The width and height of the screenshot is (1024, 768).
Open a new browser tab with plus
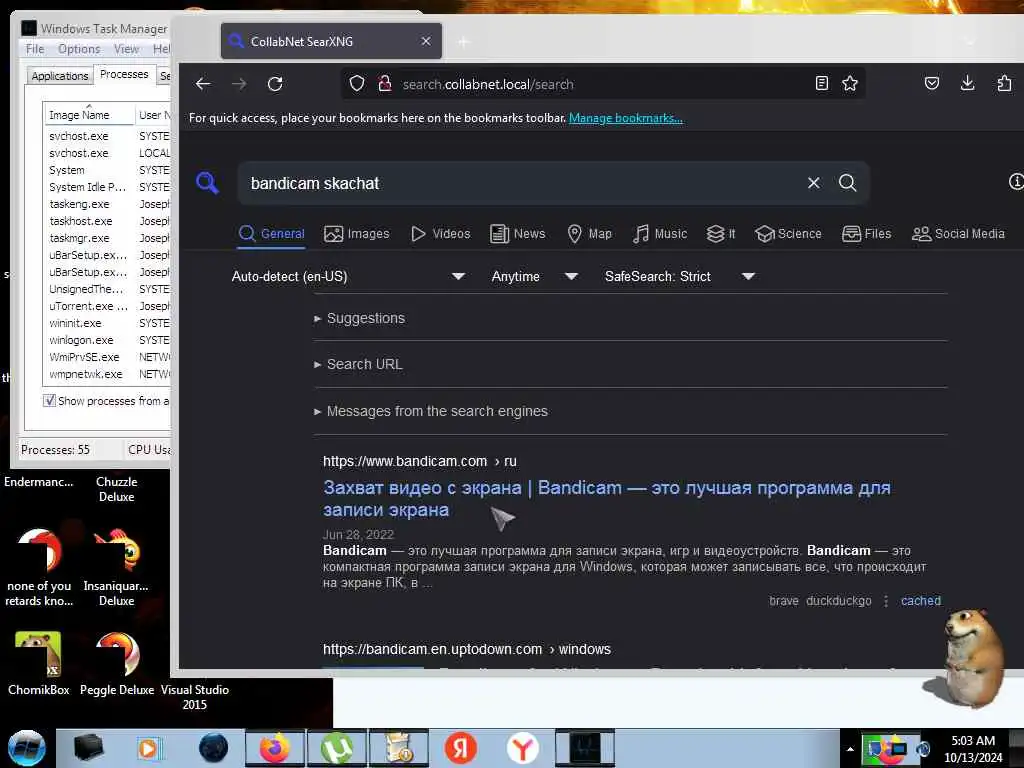tap(464, 42)
